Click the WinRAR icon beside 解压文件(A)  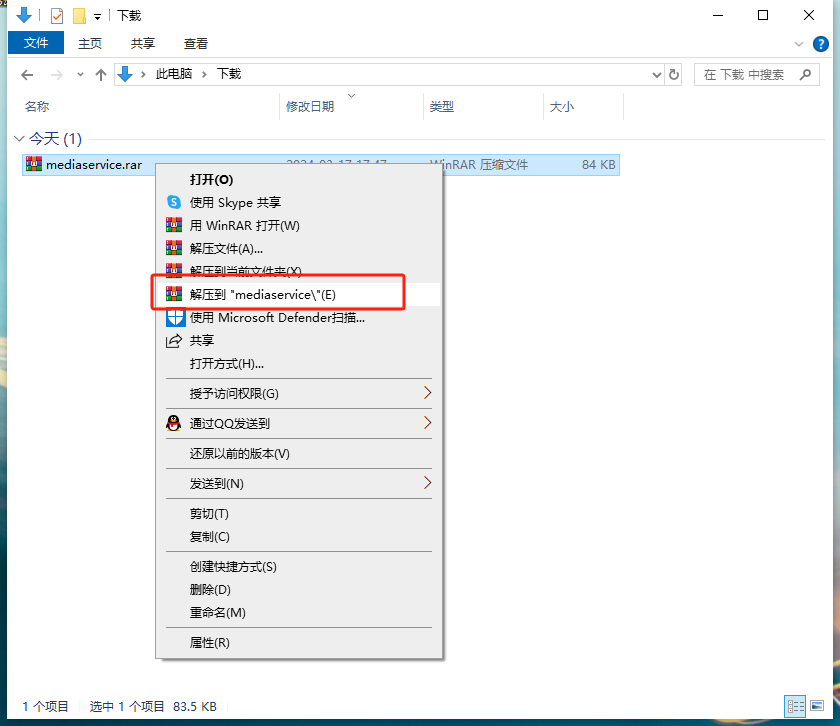coord(174,248)
